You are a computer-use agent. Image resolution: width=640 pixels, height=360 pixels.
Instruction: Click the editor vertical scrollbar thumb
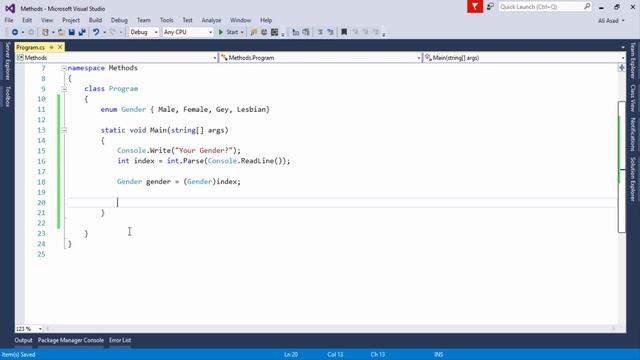pos(622,167)
